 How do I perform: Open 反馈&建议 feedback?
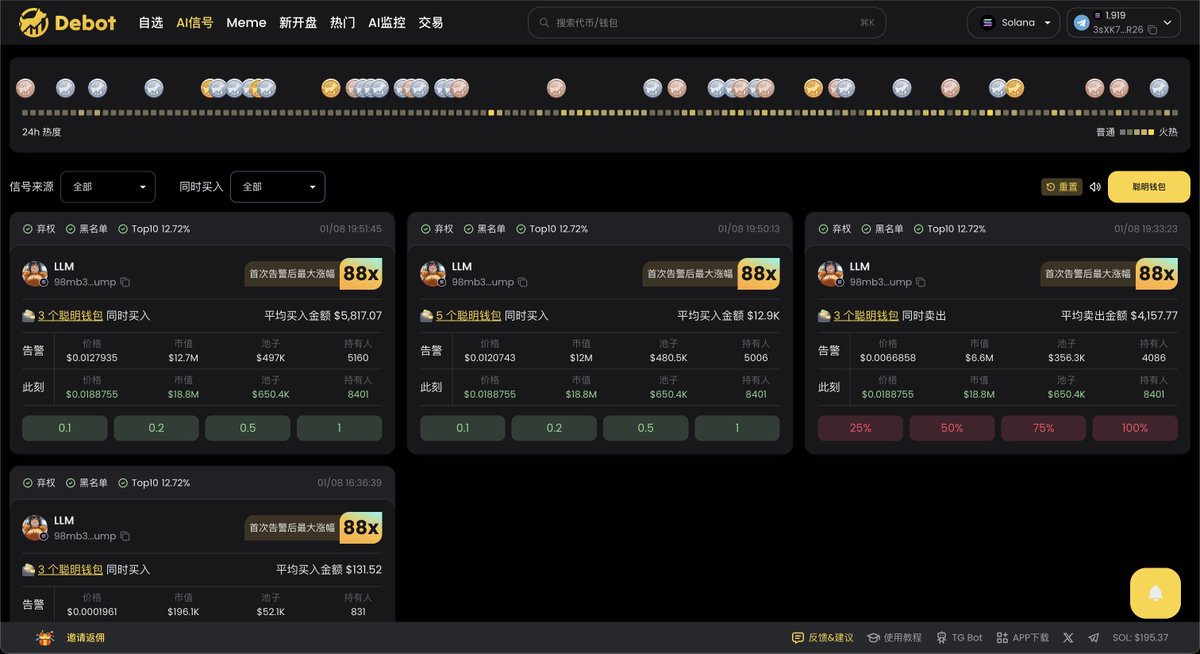[x=823, y=638]
